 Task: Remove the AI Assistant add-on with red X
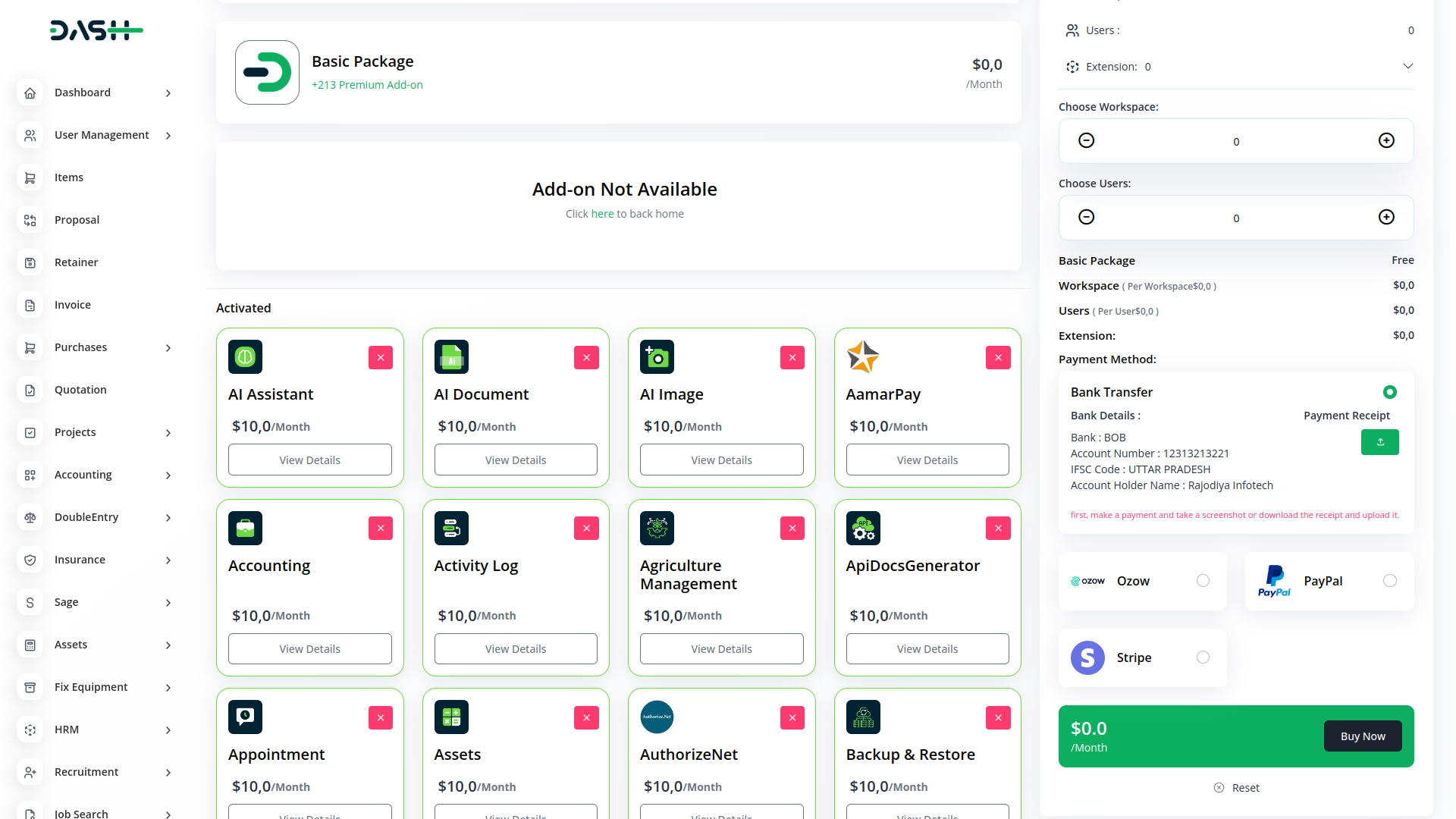tap(381, 357)
